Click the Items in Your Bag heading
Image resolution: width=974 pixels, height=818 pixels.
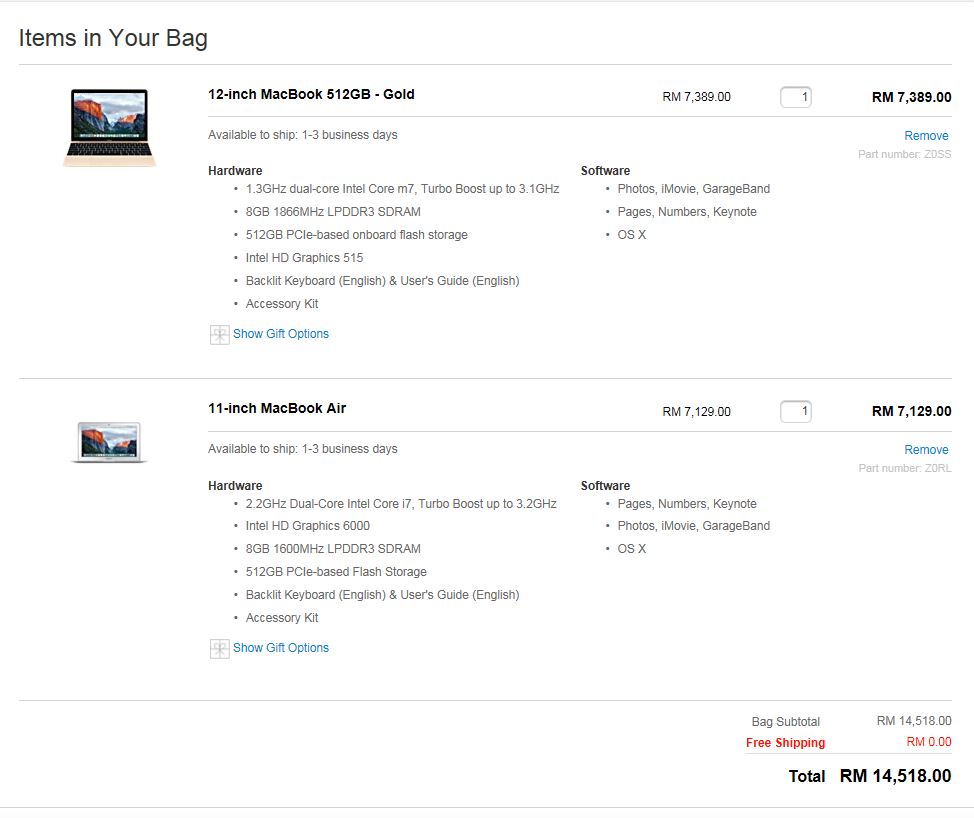[x=113, y=38]
